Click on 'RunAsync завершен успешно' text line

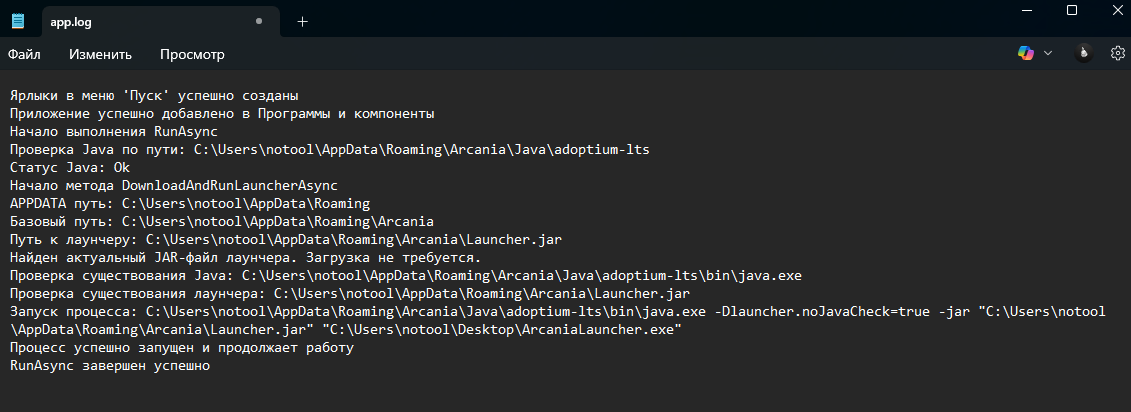[x=110, y=366]
